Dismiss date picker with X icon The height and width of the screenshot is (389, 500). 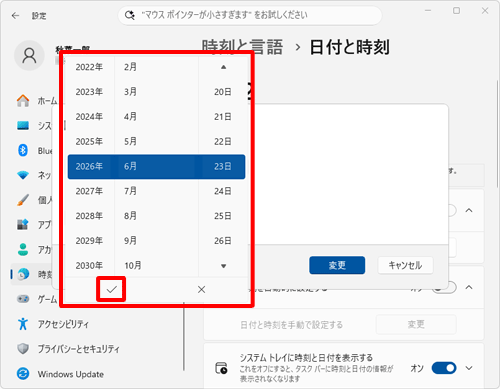pyautogui.click(x=201, y=289)
